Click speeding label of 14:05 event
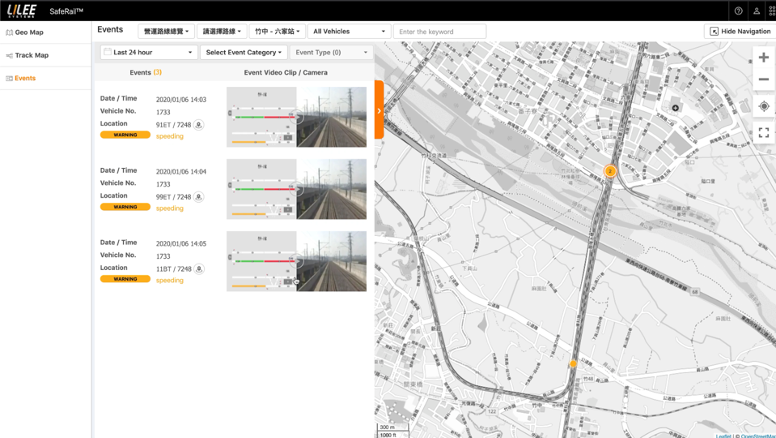 (x=170, y=280)
